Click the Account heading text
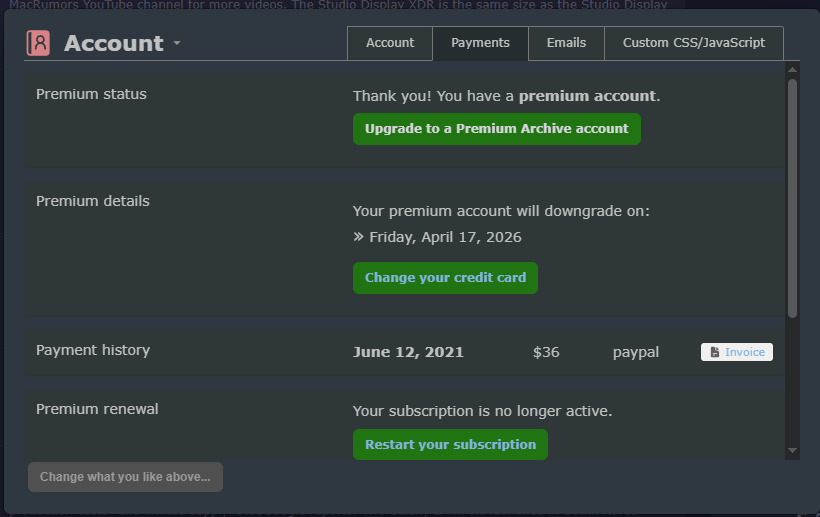The image size is (820, 517). click(x=113, y=43)
